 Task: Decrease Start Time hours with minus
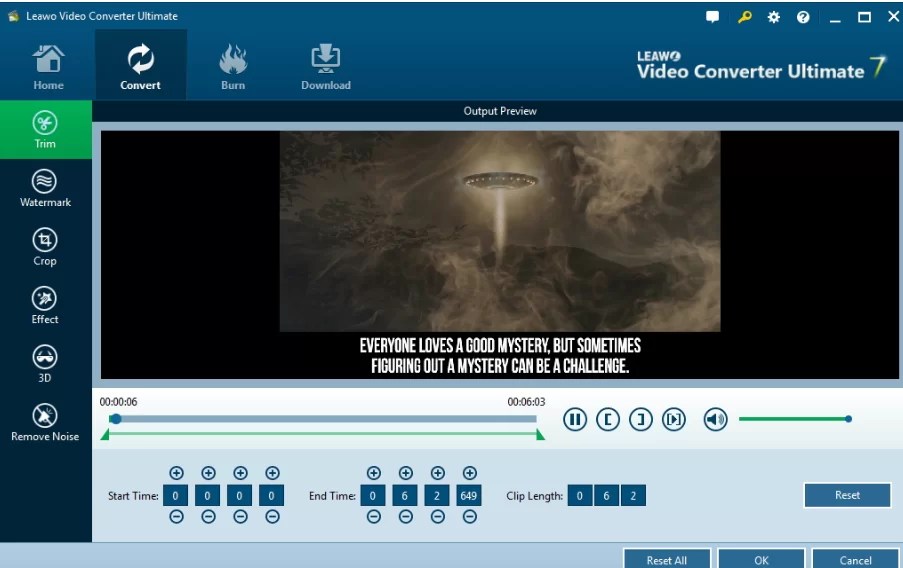coord(176,517)
